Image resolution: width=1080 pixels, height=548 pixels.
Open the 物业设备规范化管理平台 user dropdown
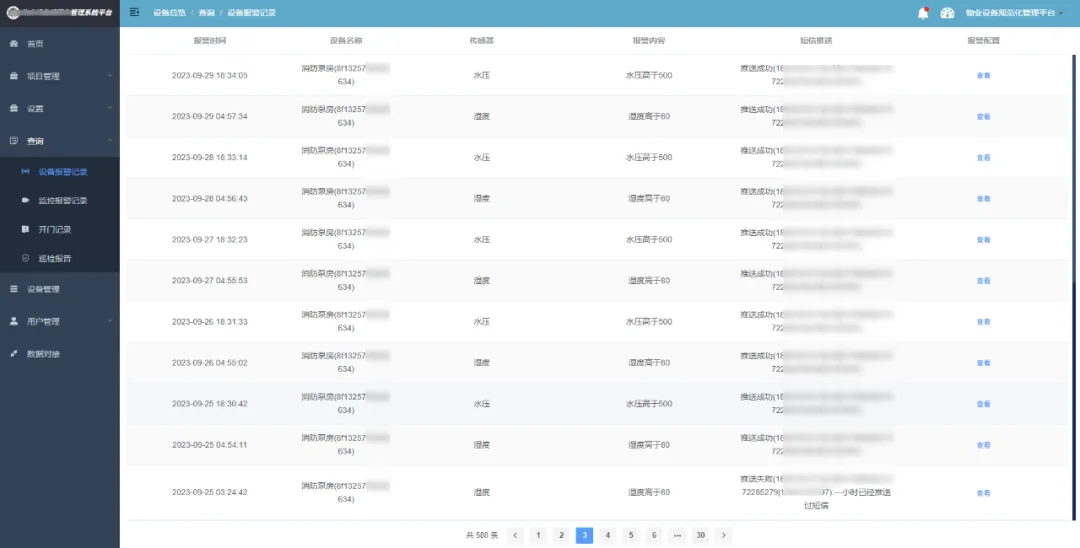(x=1014, y=13)
